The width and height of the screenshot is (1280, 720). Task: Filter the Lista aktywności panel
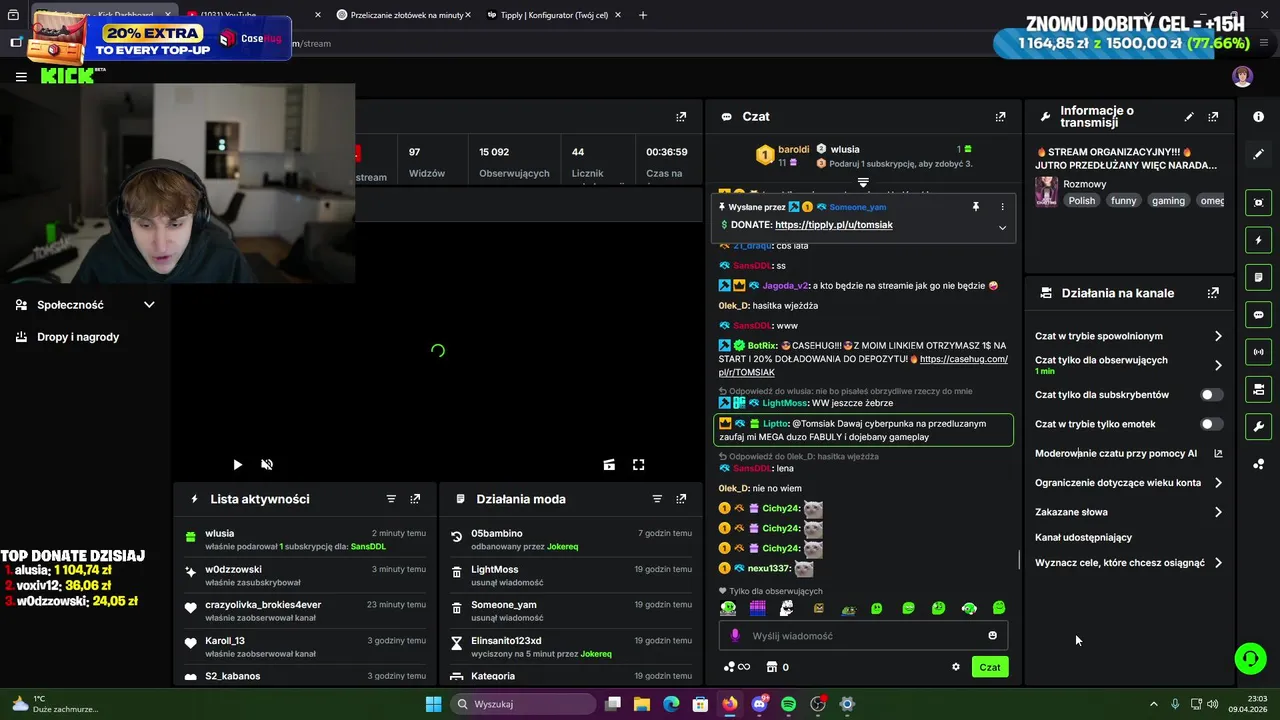point(391,499)
